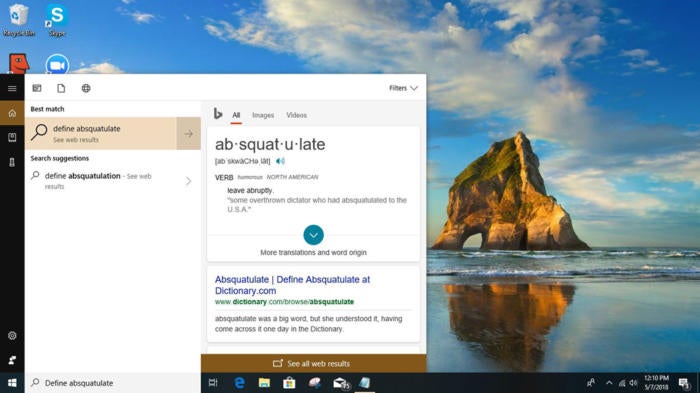
Task: Switch to the Images tab
Action: point(263,115)
